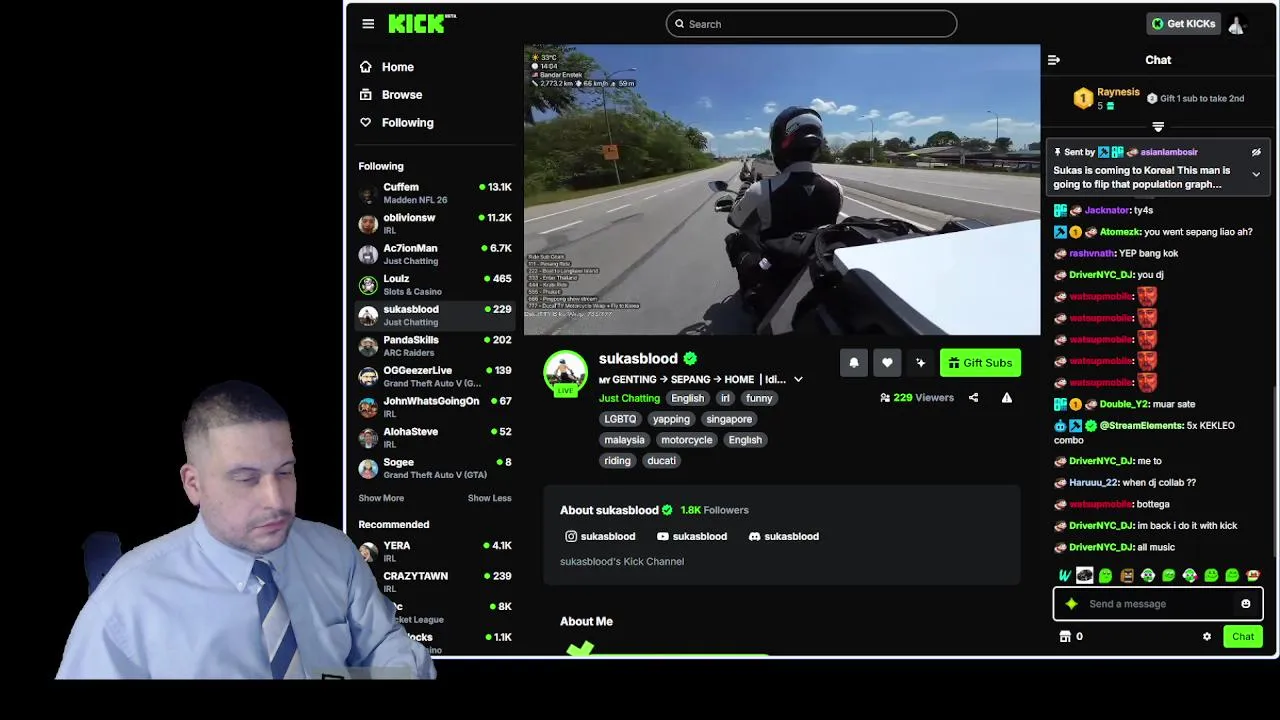Open Following in sidebar
The height and width of the screenshot is (720, 1280).
pyautogui.click(x=435, y=123)
